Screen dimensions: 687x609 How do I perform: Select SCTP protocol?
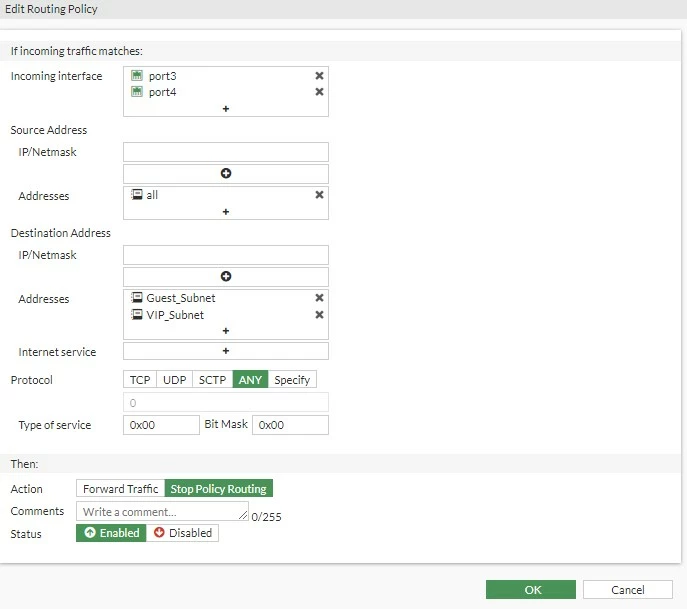[x=212, y=380]
